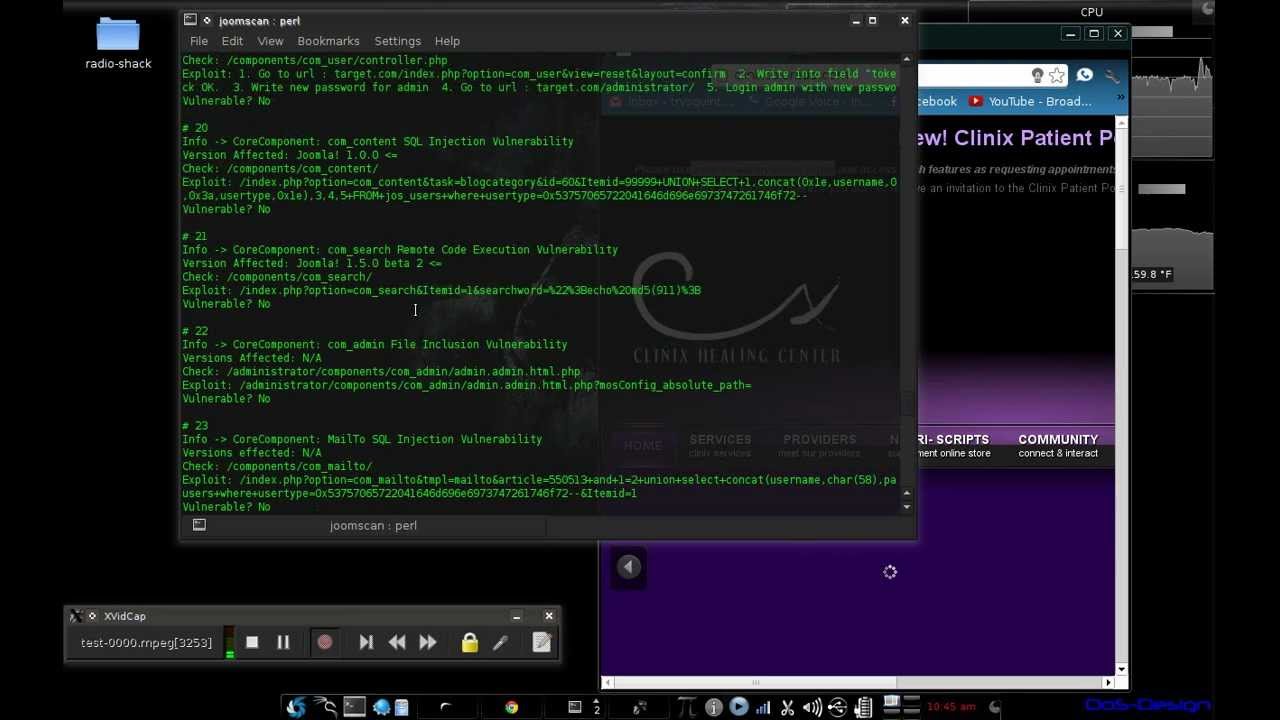Screen dimensions: 1280x720
Task: Select the XVidCap area picker tool
Action: [x=500, y=642]
